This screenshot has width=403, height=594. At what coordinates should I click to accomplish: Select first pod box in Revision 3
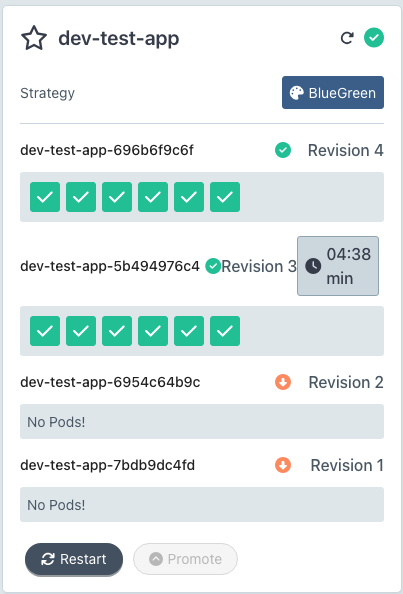[x=45, y=331]
